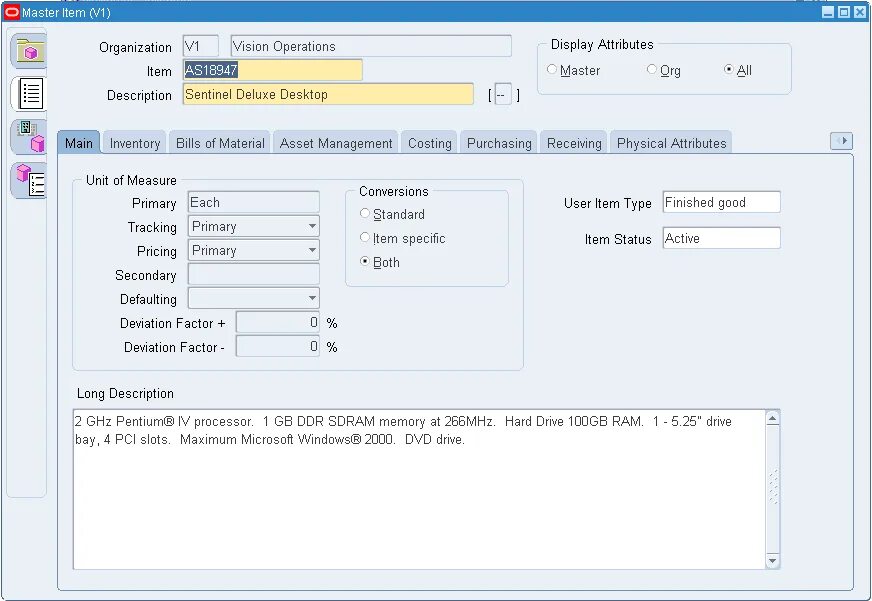Open the Asset Management tab
The width and height of the screenshot is (872, 601).
(336, 143)
